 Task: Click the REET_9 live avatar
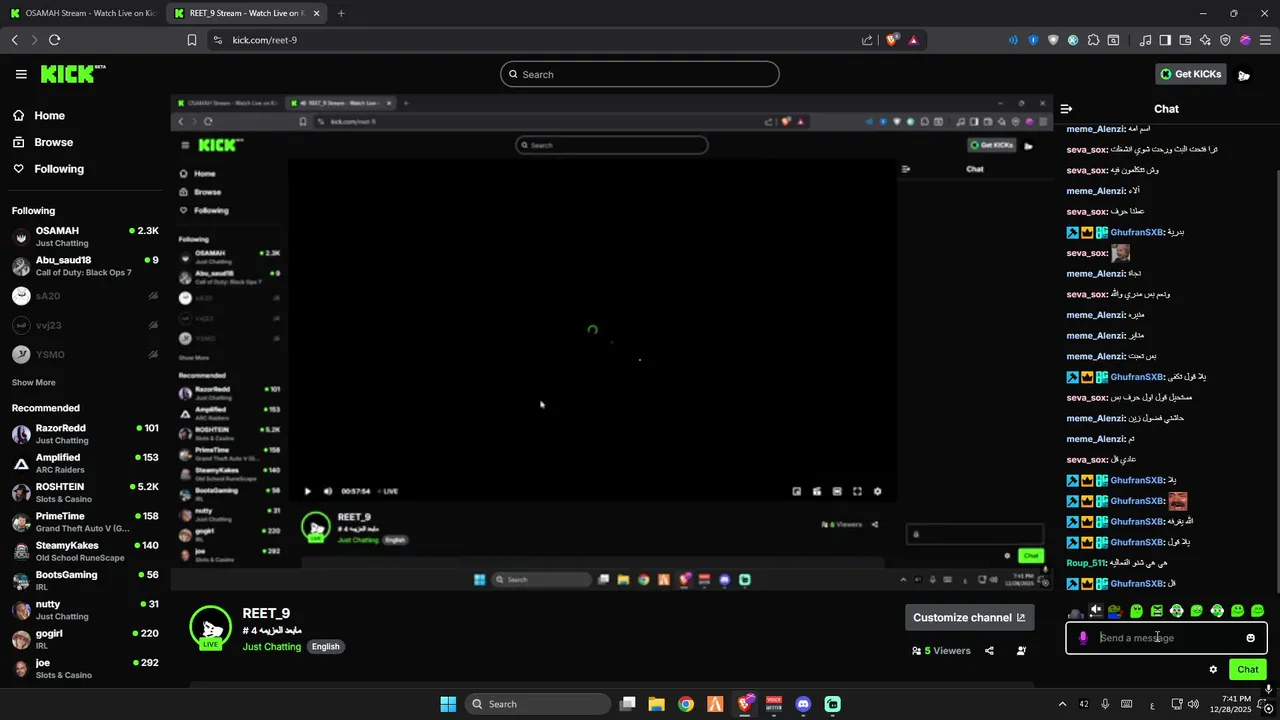pos(211,628)
